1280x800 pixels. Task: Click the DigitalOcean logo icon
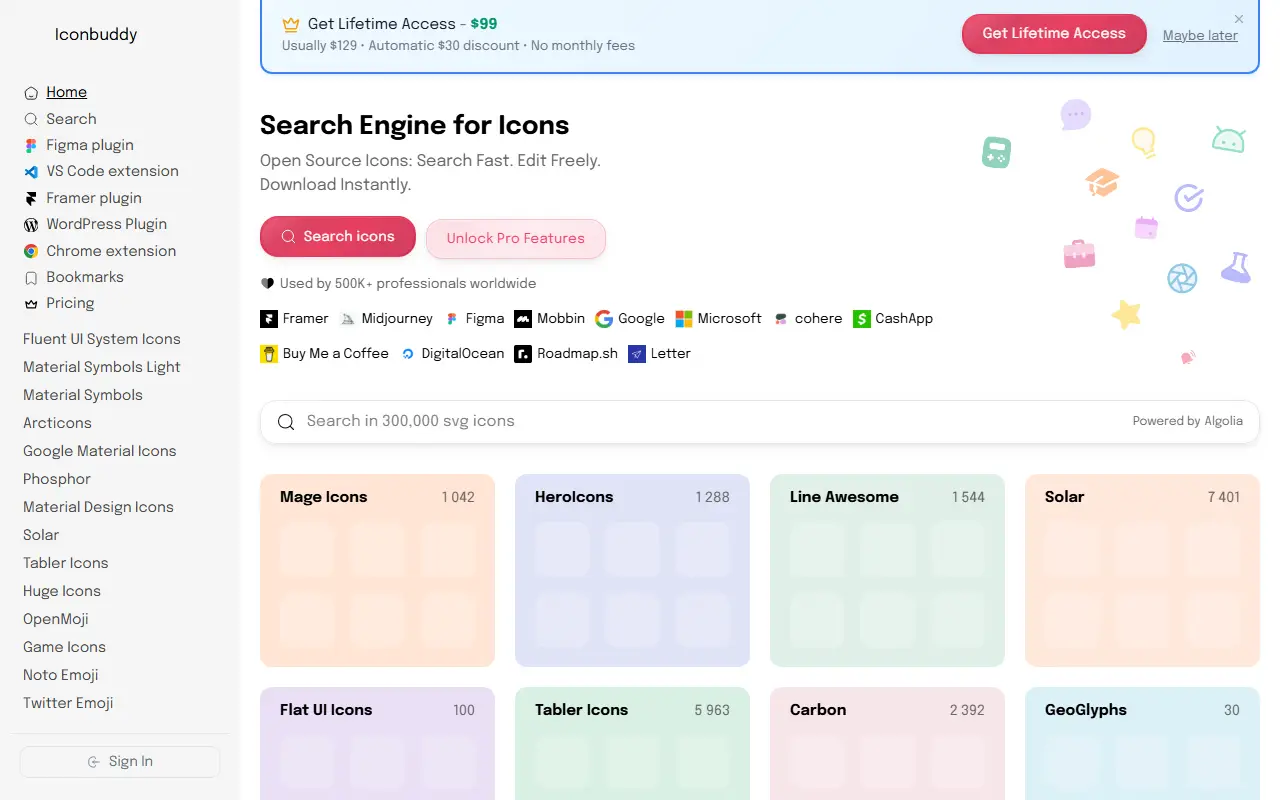408,354
